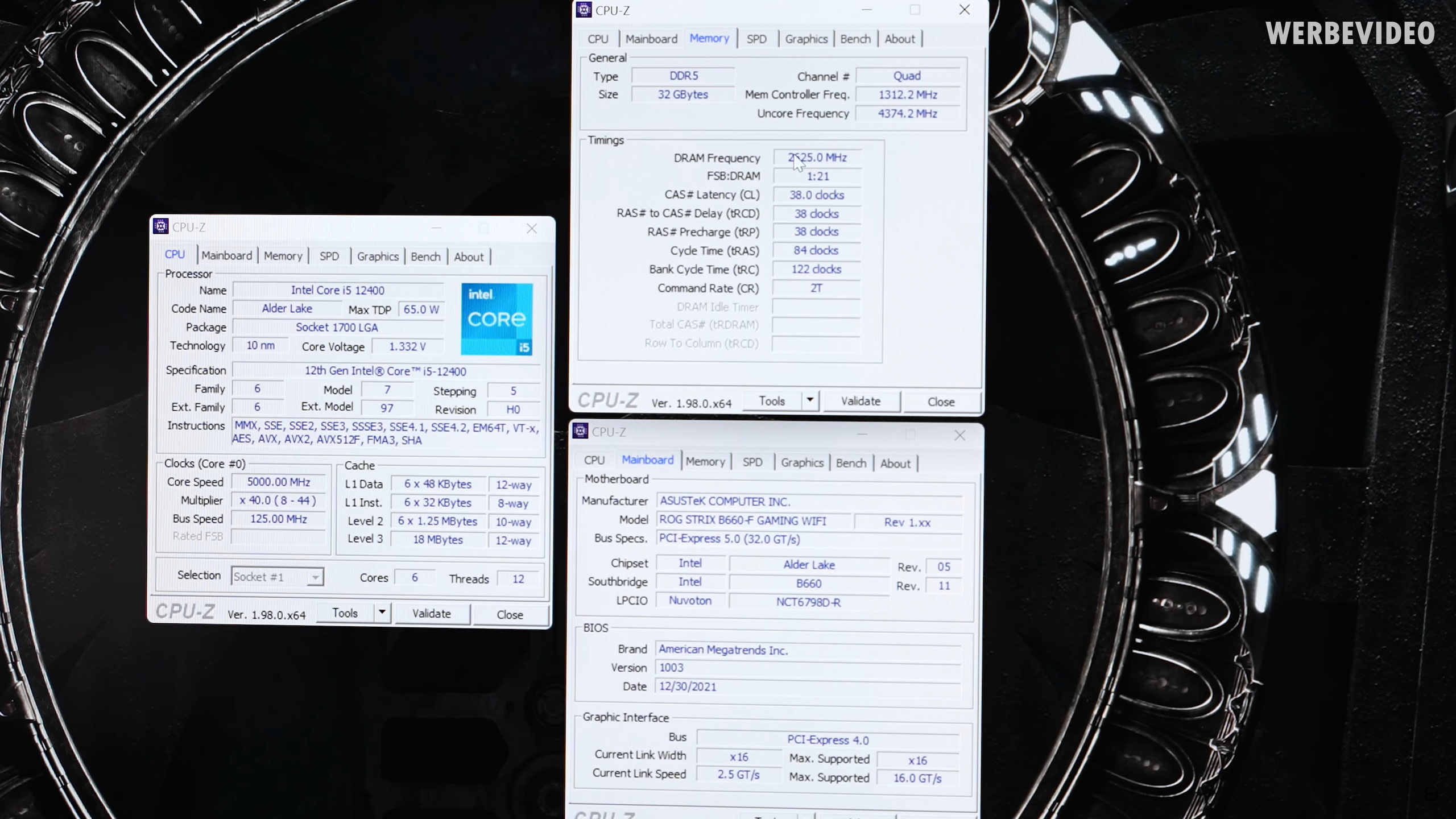The width and height of the screenshot is (1456, 819).
Task: Click the CPU-Z app icon in Memory window title bar
Action: pyautogui.click(x=584, y=10)
